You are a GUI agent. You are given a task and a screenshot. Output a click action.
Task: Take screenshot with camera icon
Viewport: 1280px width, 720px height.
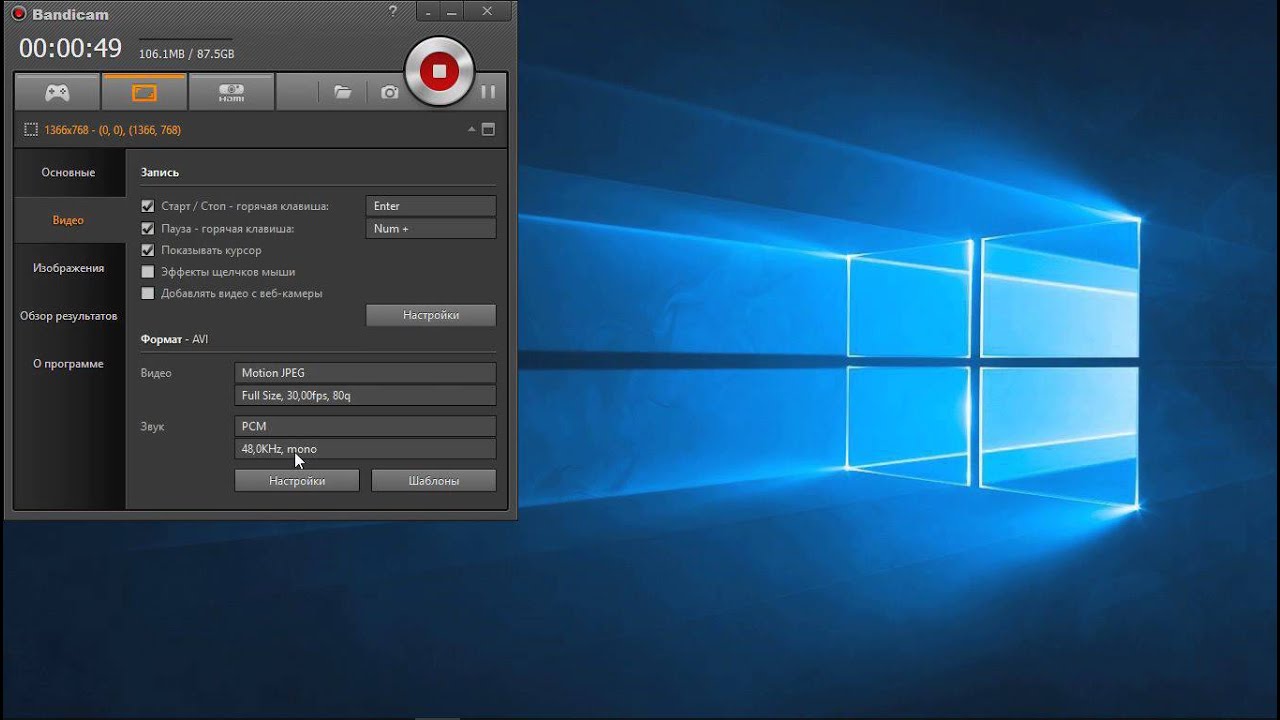pos(389,92)
